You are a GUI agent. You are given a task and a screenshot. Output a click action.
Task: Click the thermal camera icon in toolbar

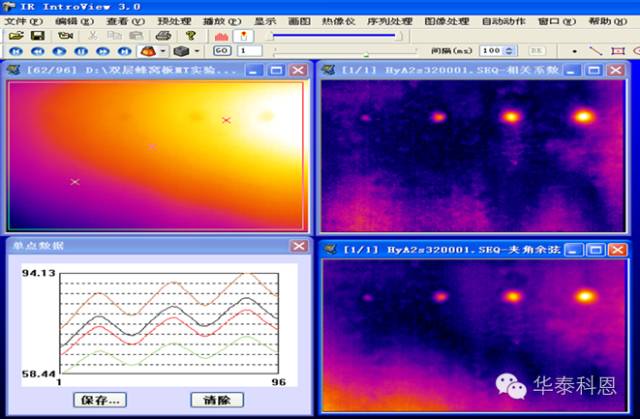(64, 35)
